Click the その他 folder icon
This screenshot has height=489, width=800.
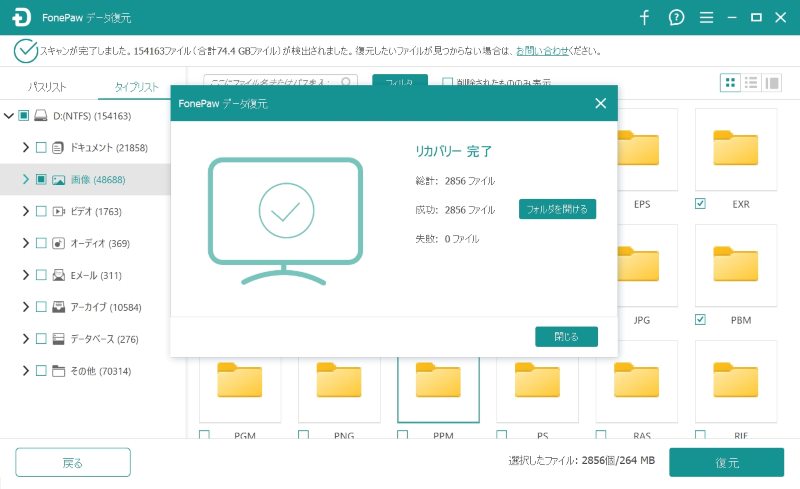point(59,371)
